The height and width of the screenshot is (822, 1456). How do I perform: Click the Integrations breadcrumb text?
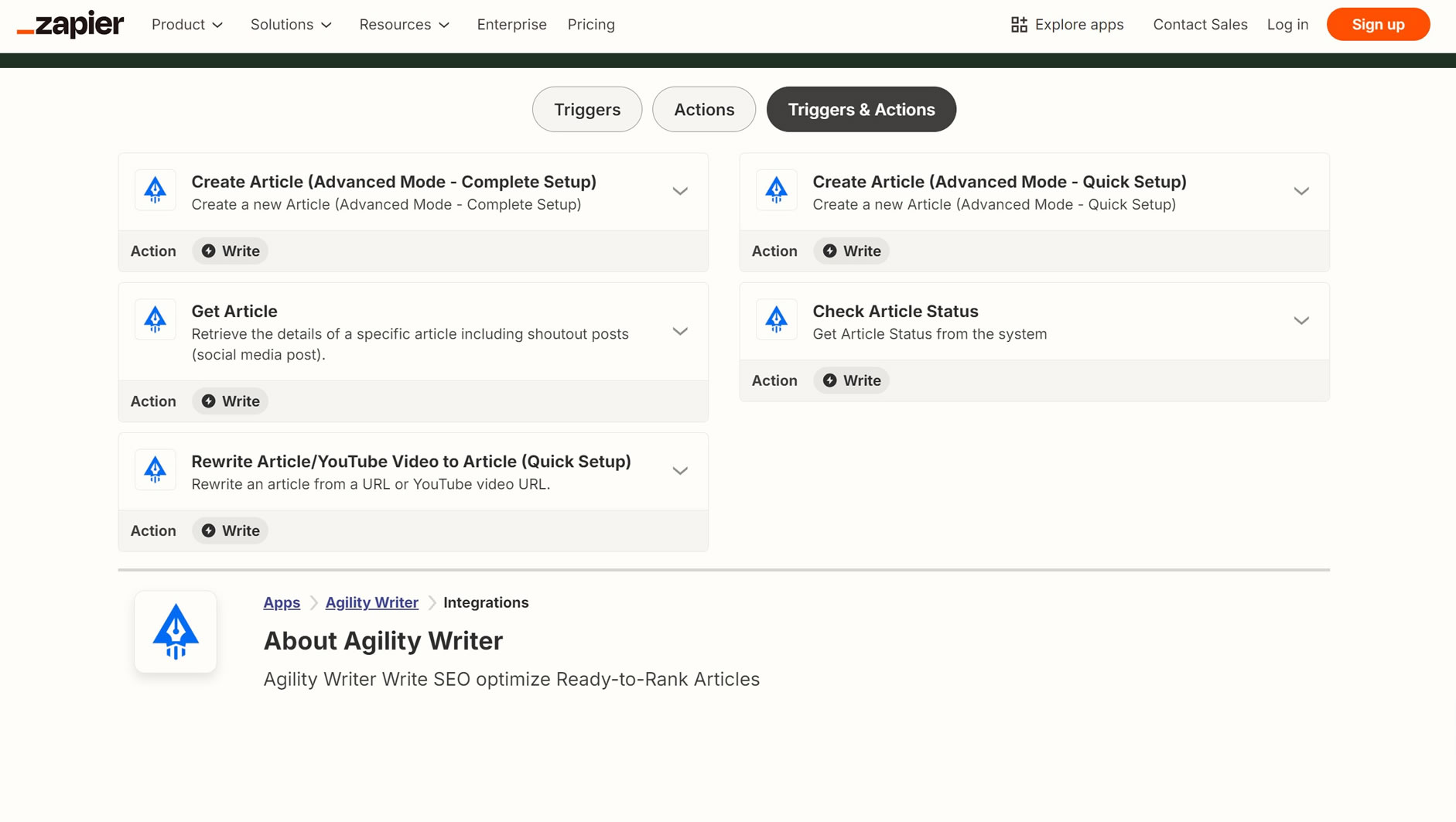(486, 602)
